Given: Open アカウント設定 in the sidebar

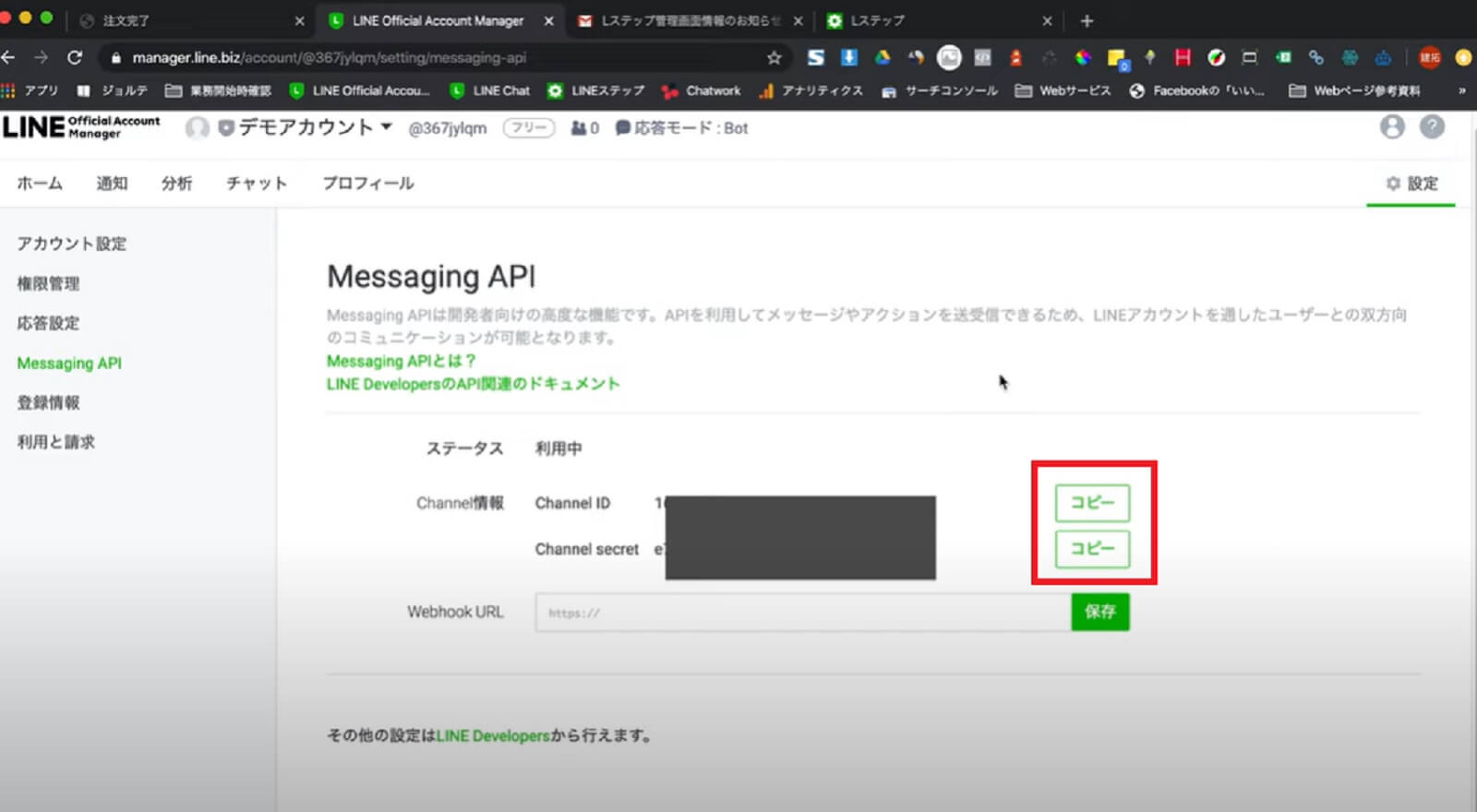Looking at the screenshot, I should click(72, 244).
